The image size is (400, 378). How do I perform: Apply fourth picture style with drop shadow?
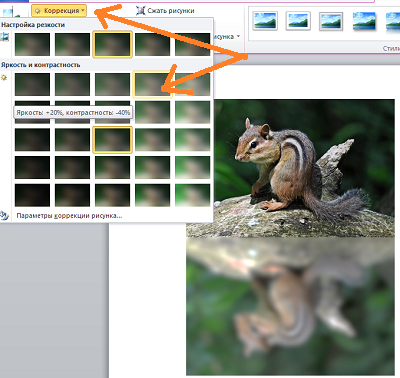point(364,21)
